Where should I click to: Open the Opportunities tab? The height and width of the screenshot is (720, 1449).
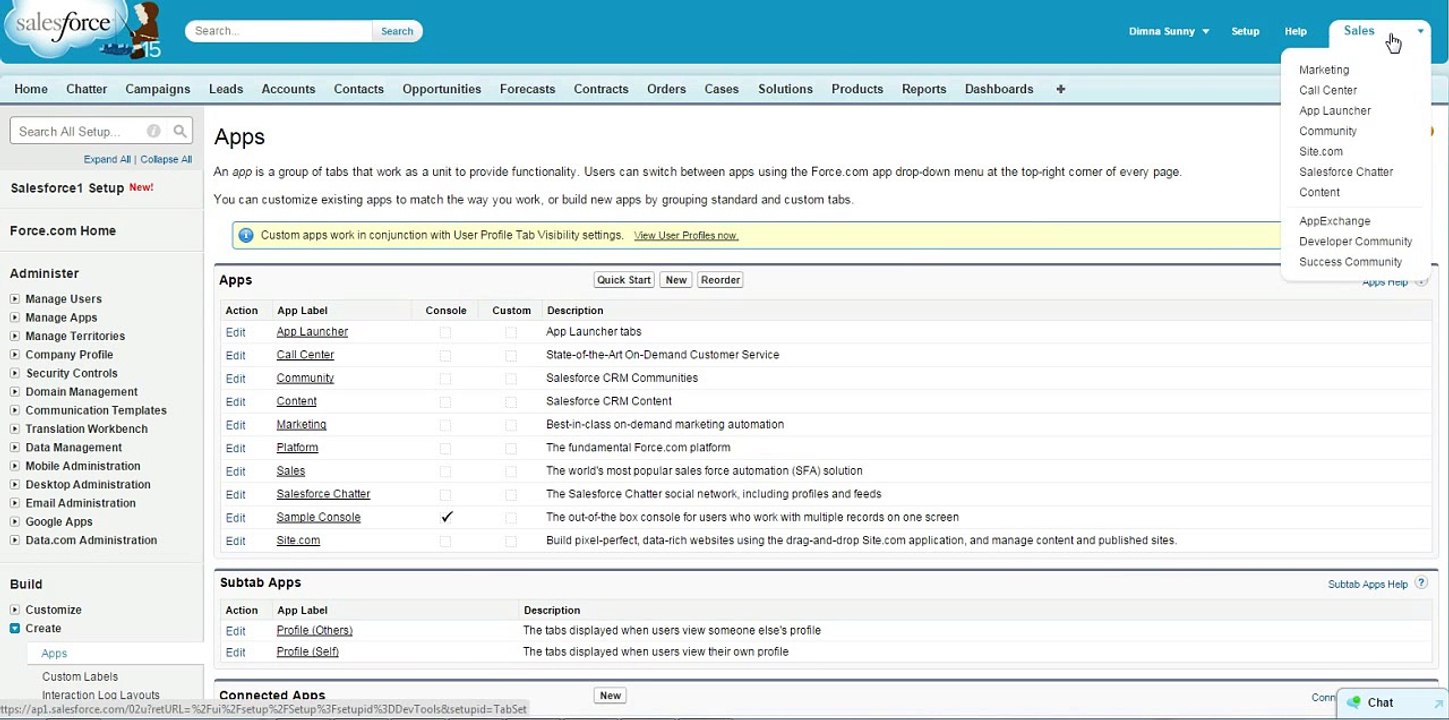[442, 89]
